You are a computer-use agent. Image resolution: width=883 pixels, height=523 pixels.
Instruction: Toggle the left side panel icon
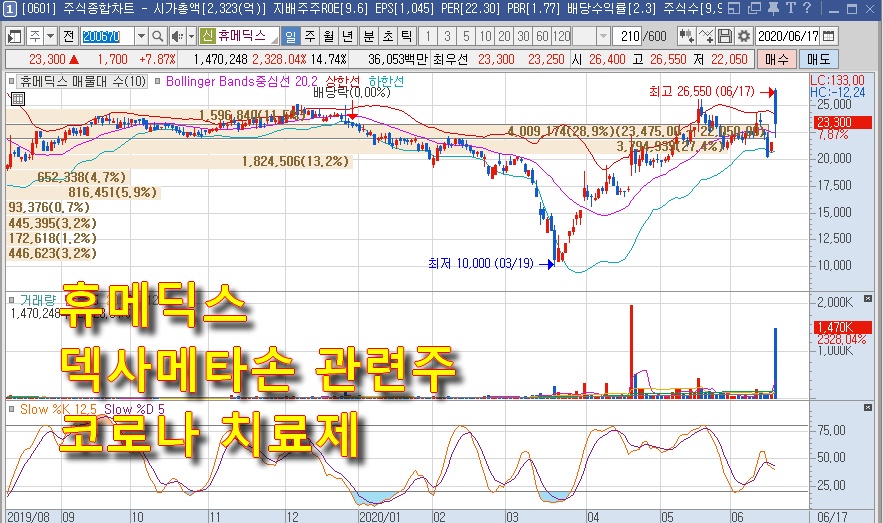(x=15, y=37)
